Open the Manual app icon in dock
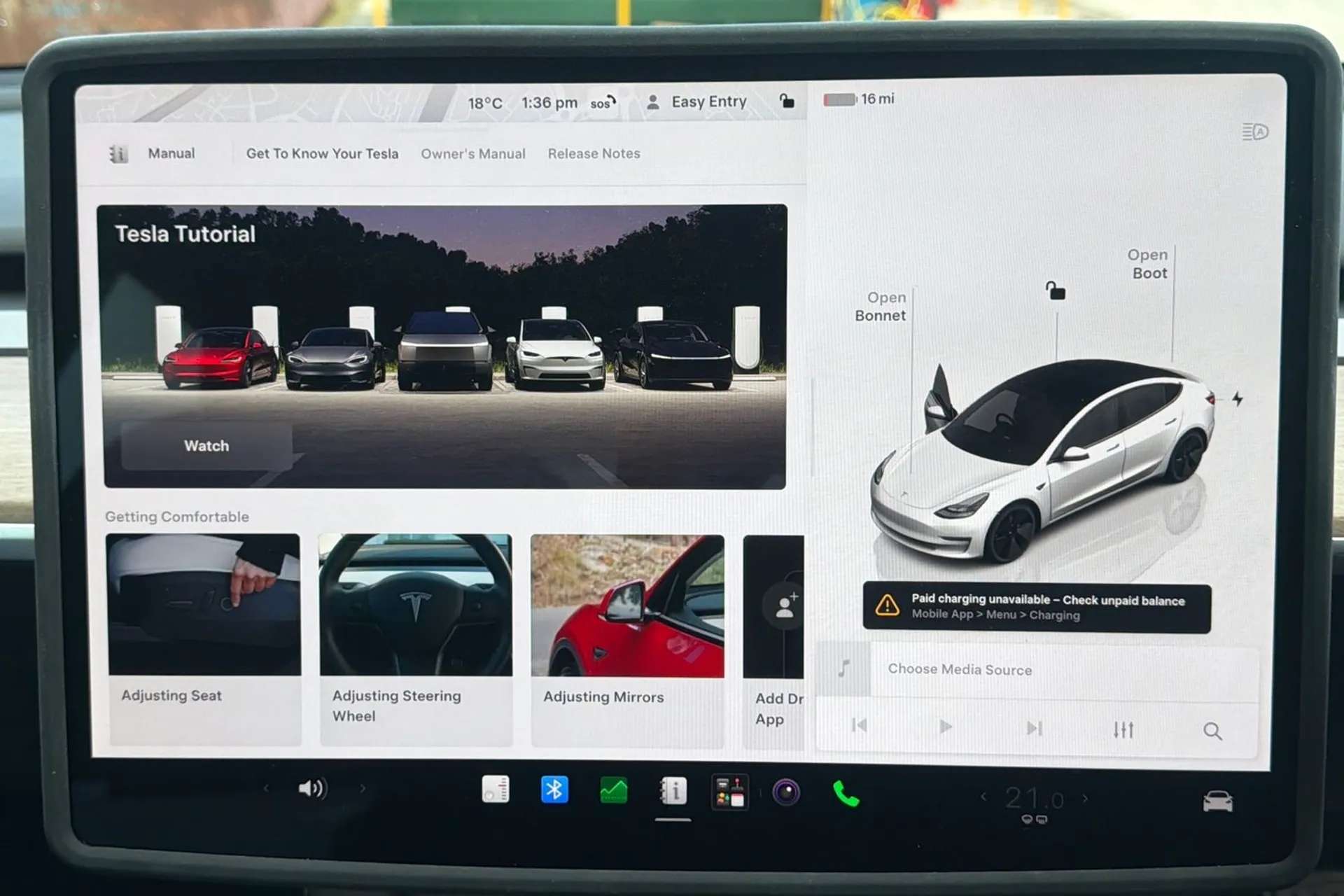 pos(673,792)
